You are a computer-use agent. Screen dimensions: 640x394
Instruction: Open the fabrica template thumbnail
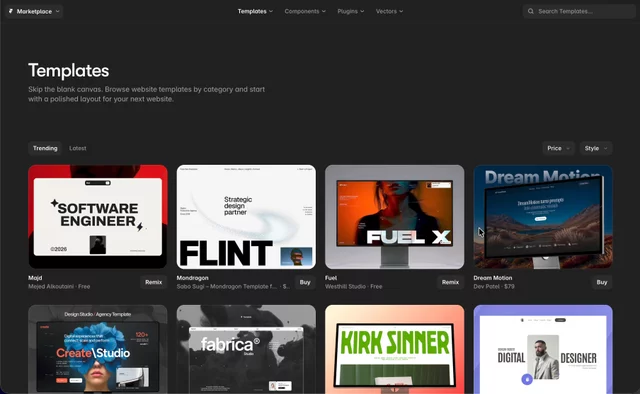246,349
